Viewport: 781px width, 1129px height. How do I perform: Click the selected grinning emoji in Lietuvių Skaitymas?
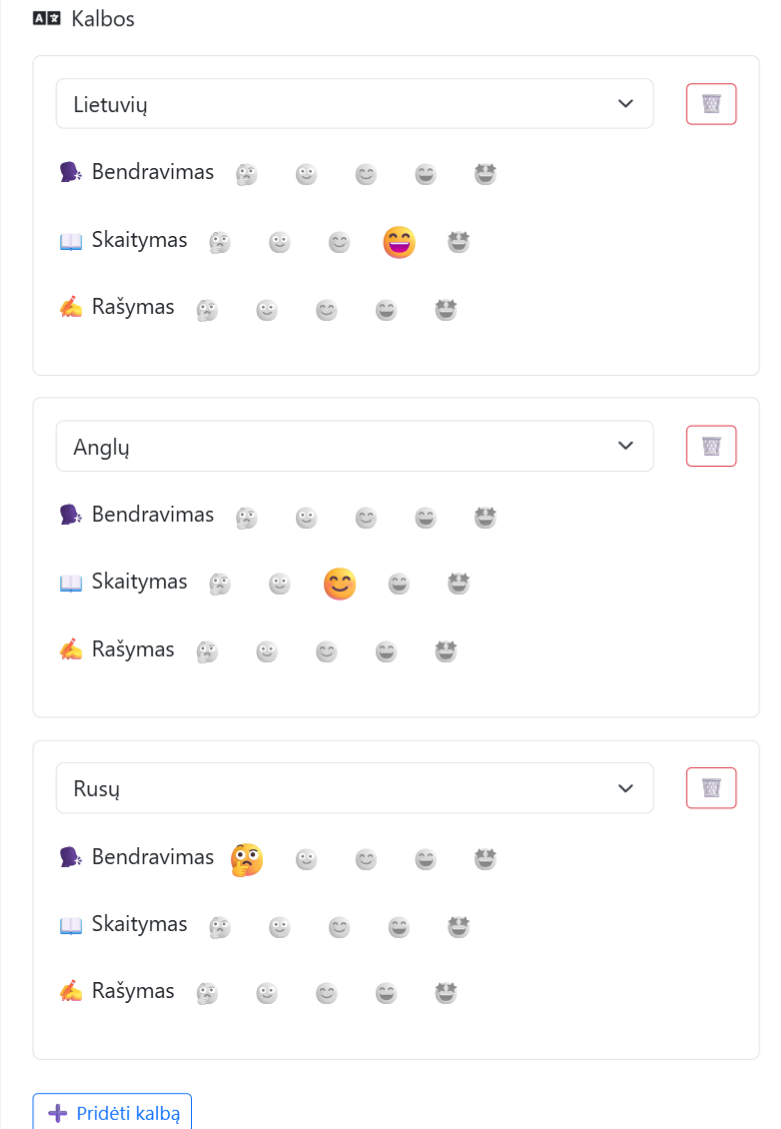(x=399, y=242)
